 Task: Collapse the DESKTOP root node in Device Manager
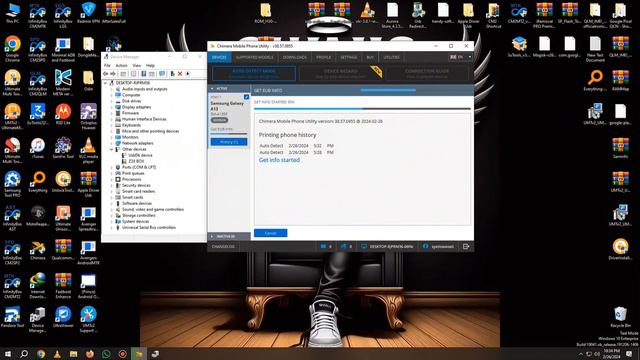pos(105,83)
